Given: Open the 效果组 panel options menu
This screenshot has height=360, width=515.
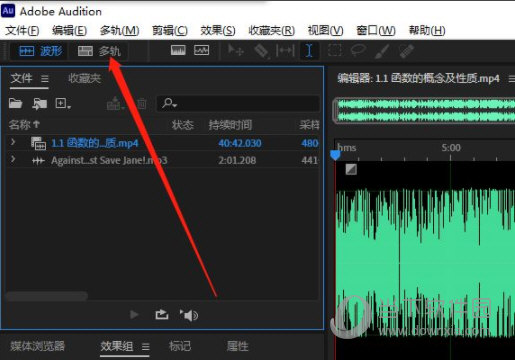Looking at the screenshot, I should coord(146,347).
